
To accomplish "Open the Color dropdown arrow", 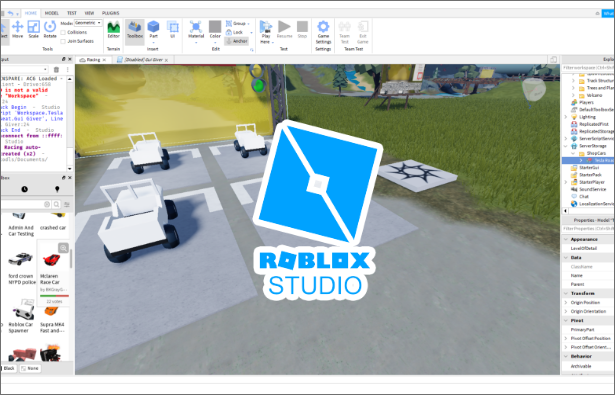I will pos(215,42).
